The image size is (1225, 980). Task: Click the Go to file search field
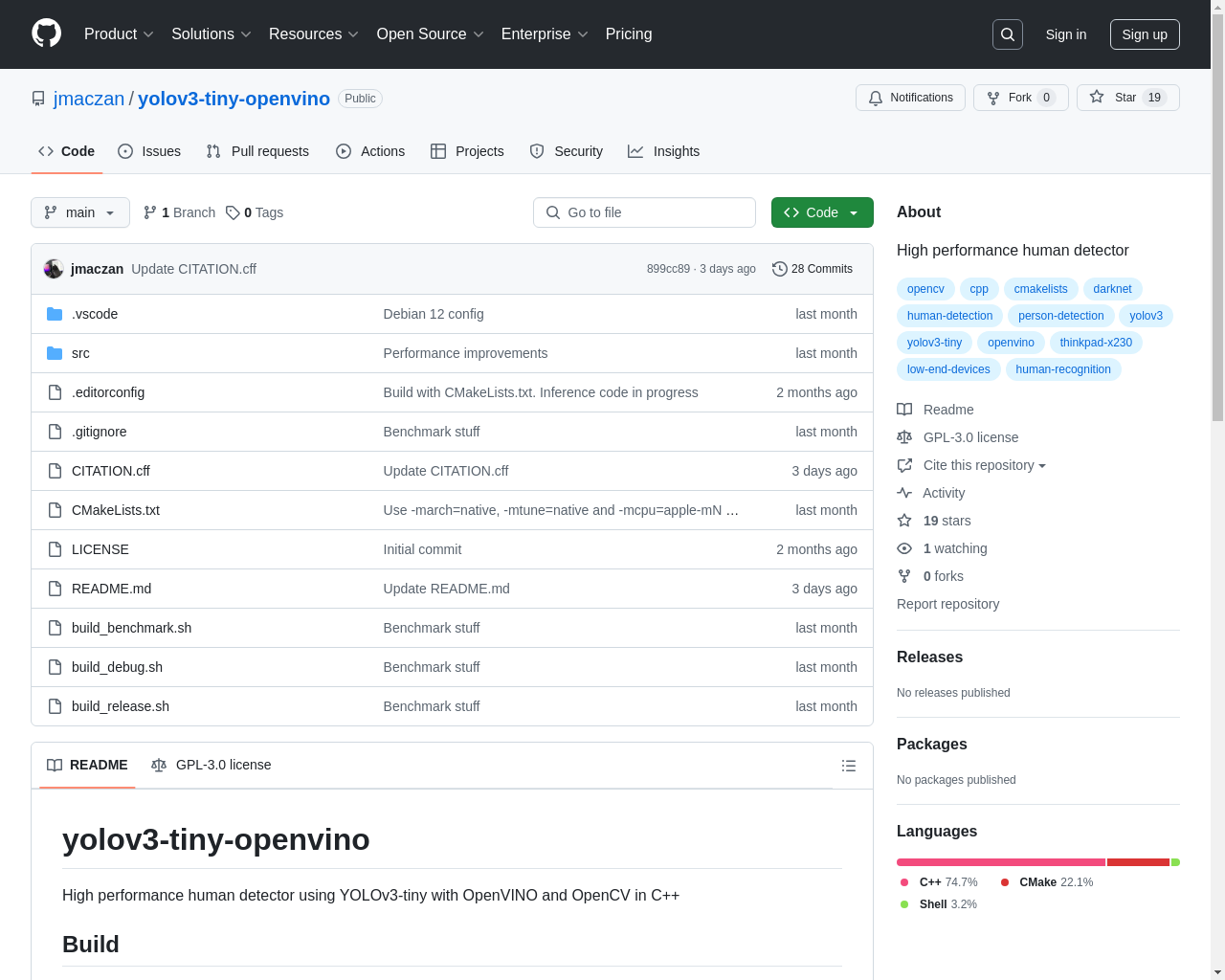pos(644,212)
